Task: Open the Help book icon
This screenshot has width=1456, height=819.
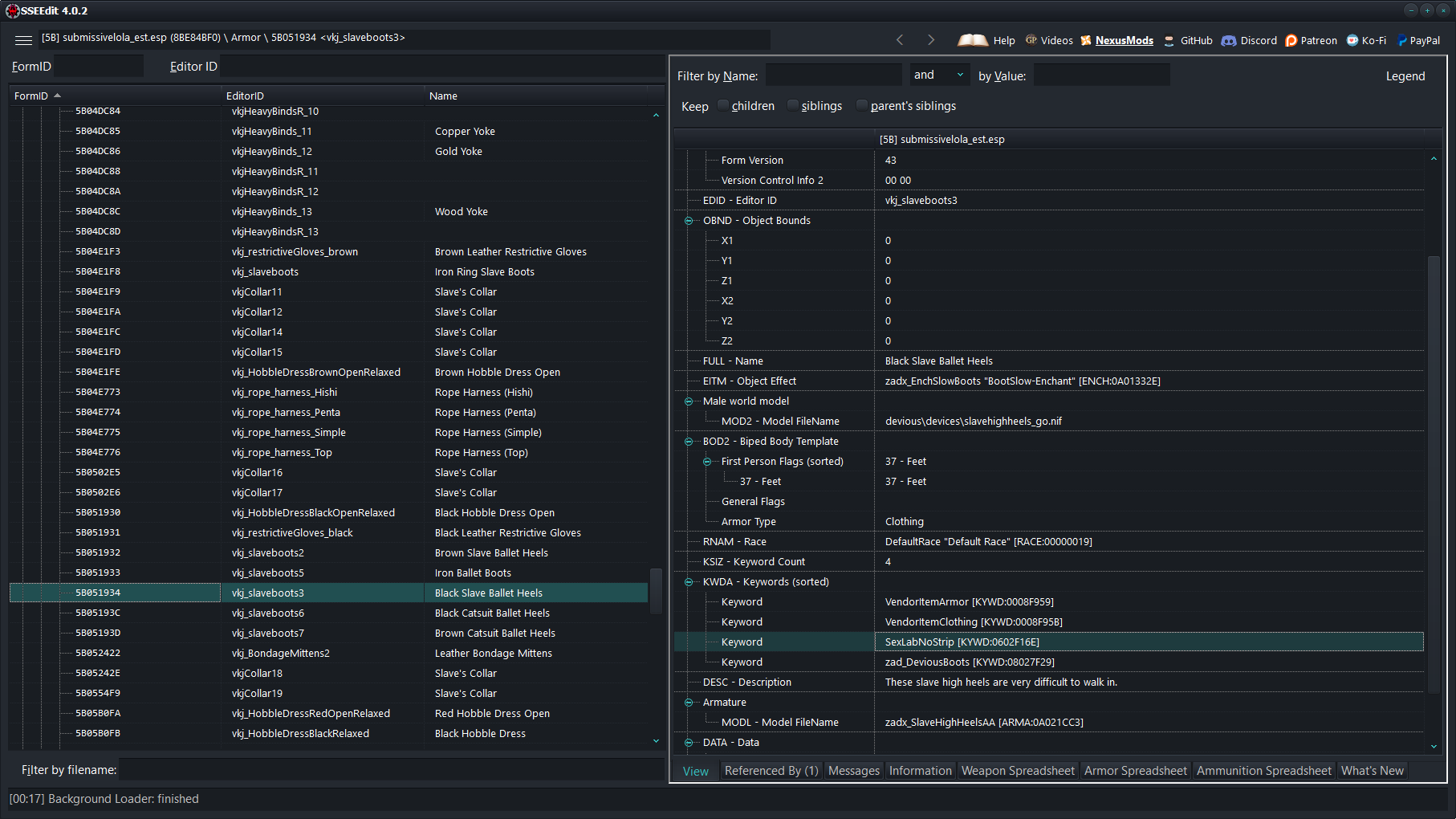Action: pos(973,40)
